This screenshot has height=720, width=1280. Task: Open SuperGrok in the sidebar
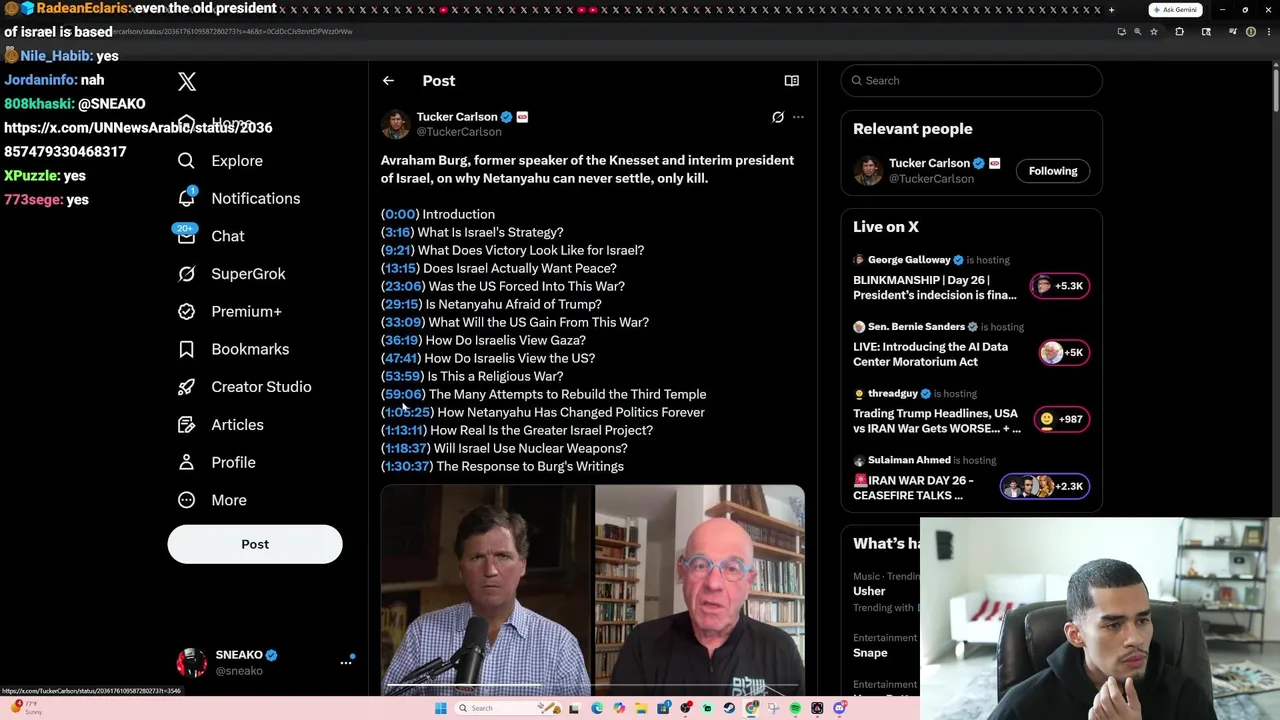point(231,274)
